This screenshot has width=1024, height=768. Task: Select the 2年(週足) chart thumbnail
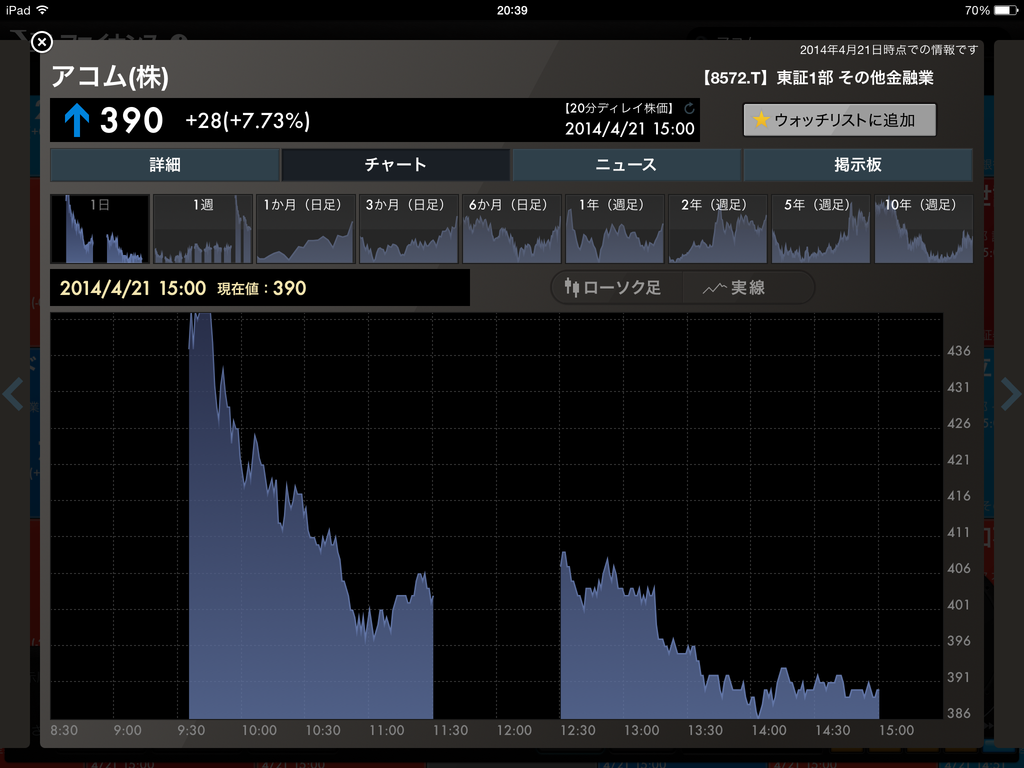tap(718, 229)
